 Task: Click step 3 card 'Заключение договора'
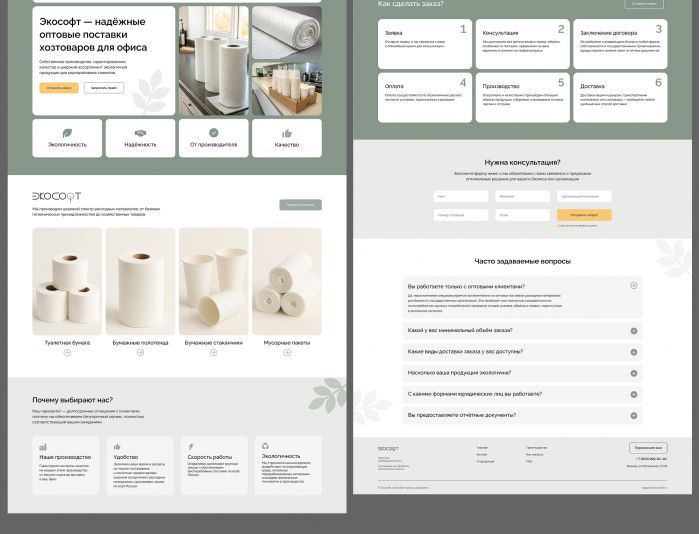coord(620,44)
